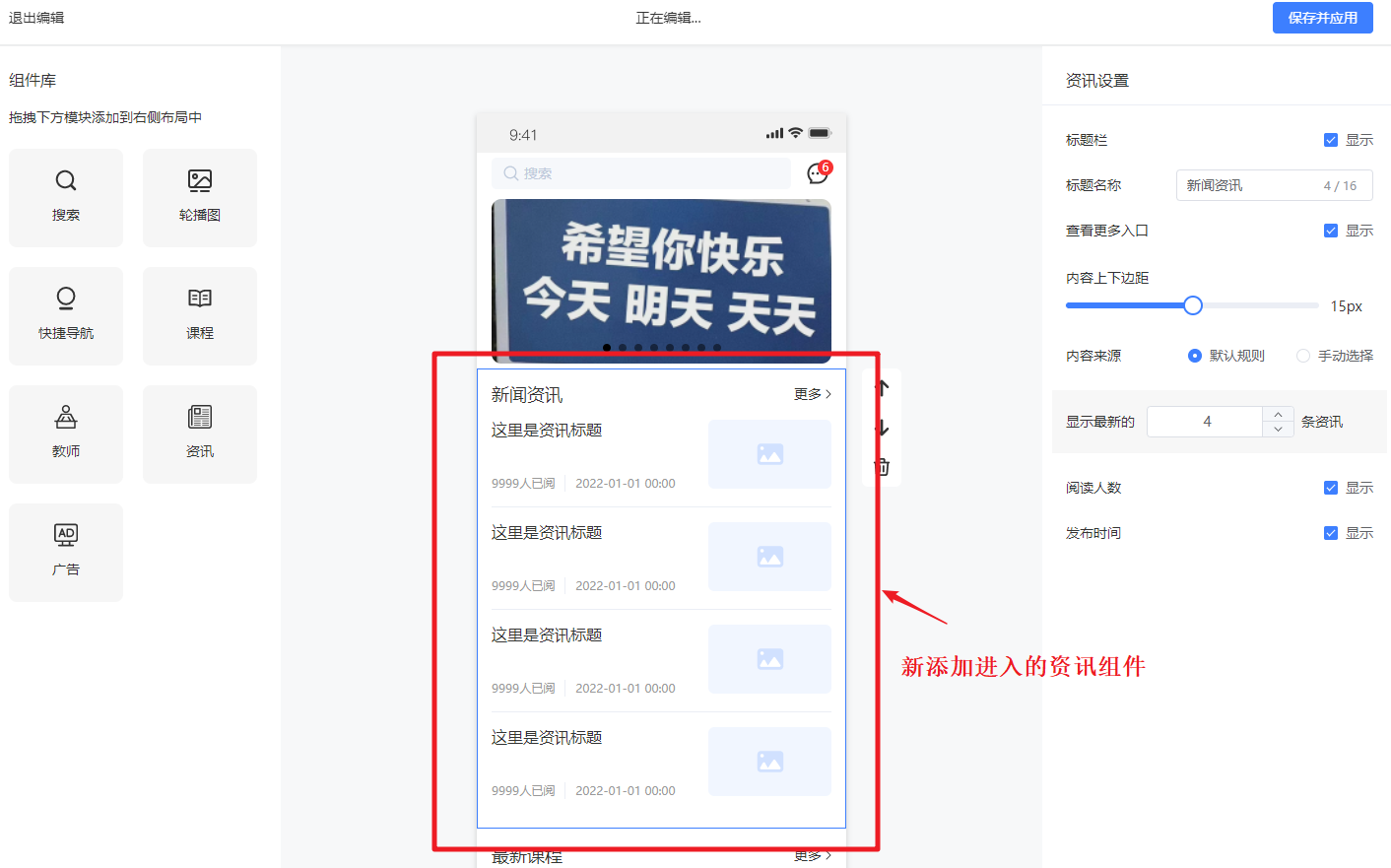Click the image placeholder of second news item
The height and width of the screenshot is (868, 1391).
click(769, 557)
